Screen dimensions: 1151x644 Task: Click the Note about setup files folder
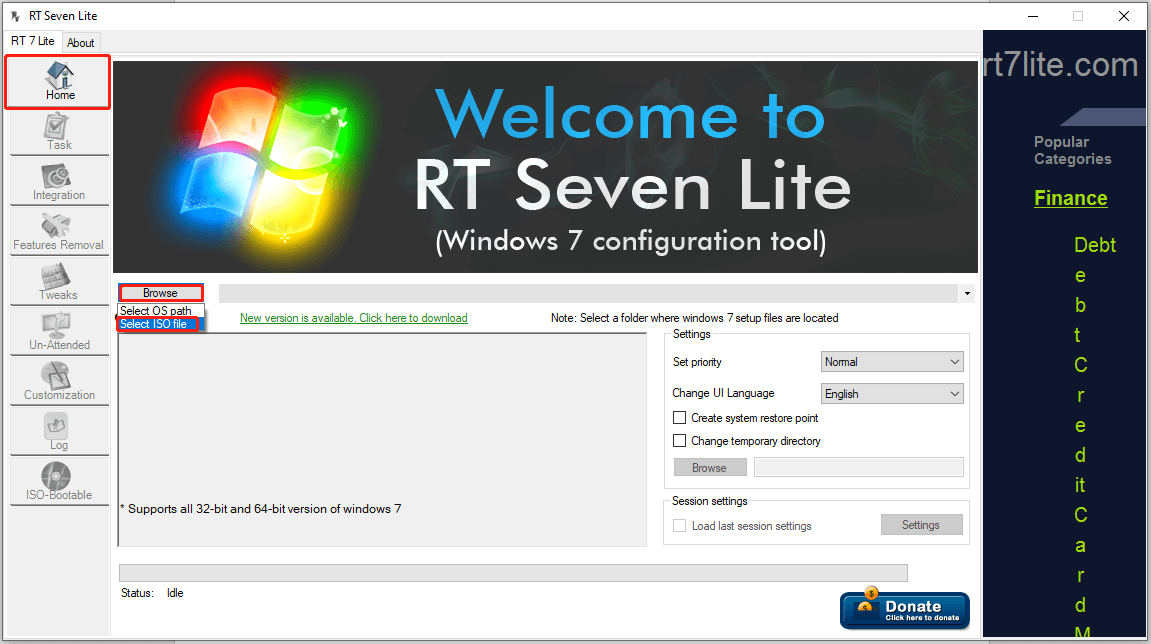pyautogui.click(x=694, y=318)
